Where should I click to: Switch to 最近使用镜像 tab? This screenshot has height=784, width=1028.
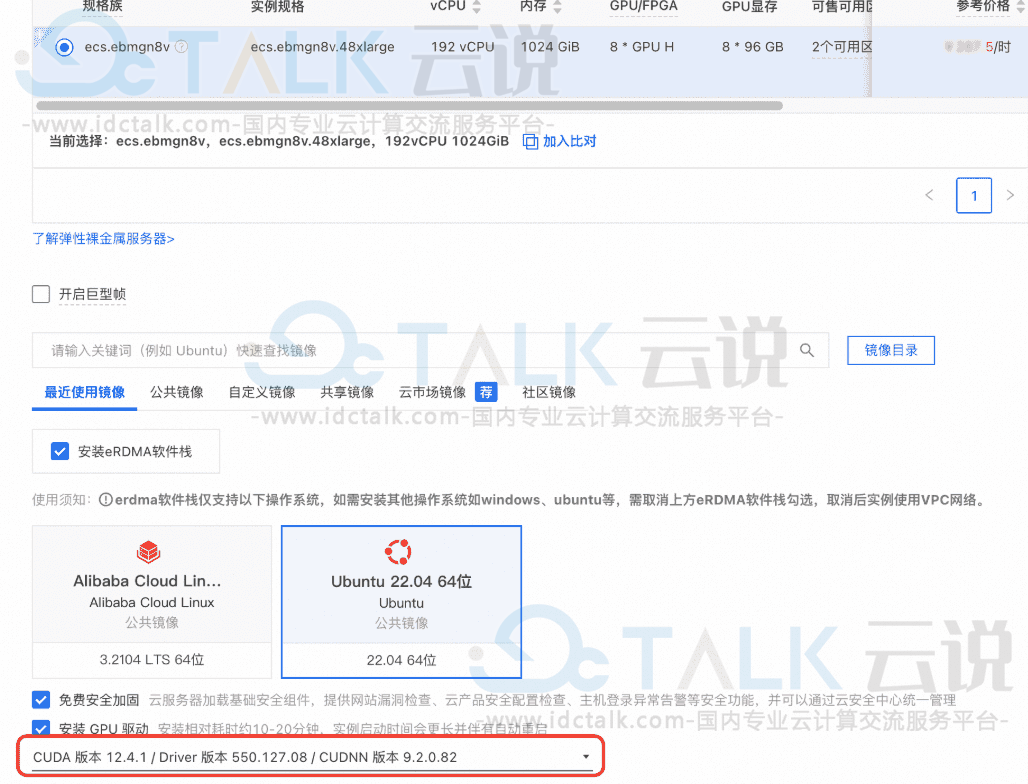point(85,392)
